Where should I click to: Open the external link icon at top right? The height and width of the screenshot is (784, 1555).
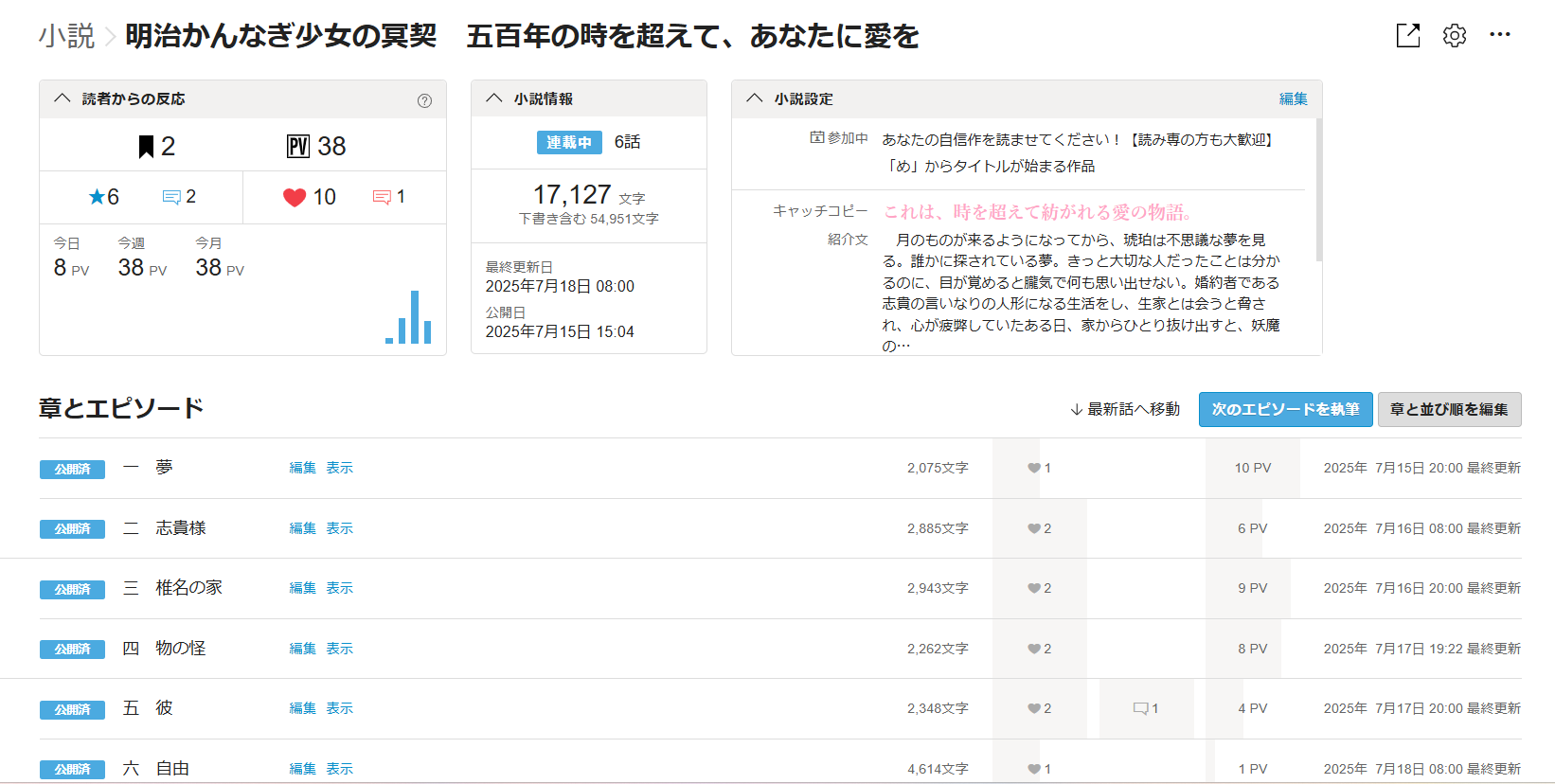coord(1408,36)
